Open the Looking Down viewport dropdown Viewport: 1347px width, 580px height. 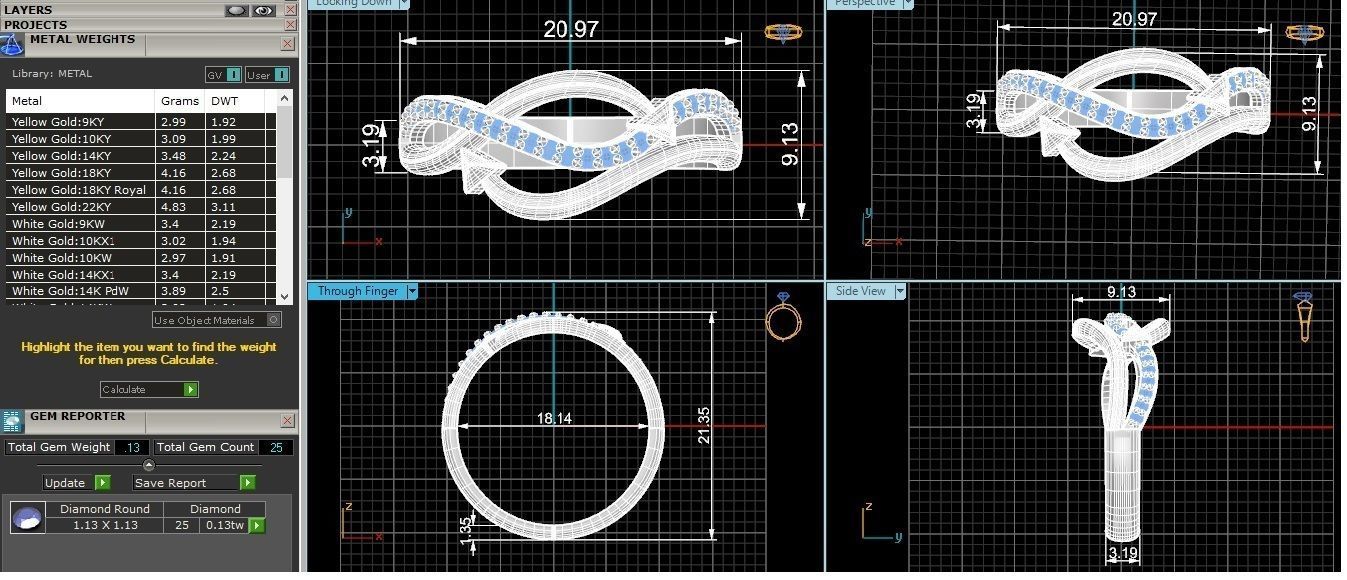click(404, 3)
